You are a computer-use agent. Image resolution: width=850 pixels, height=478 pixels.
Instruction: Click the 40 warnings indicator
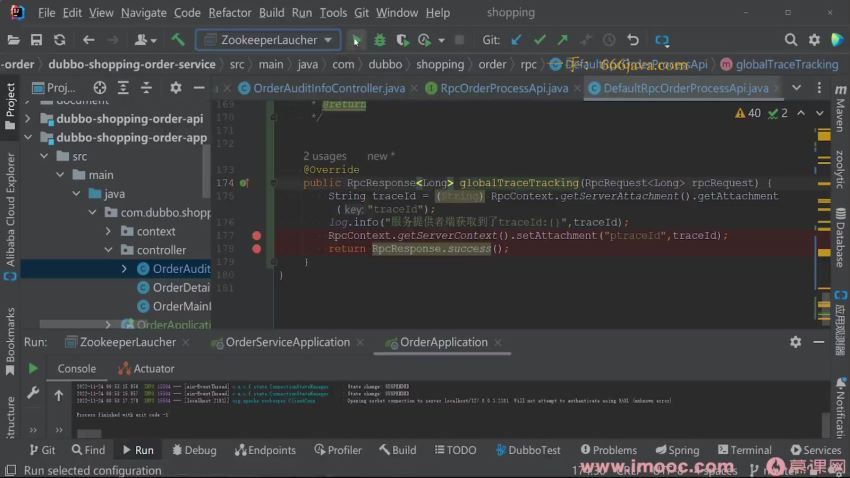tap(748, 113)
